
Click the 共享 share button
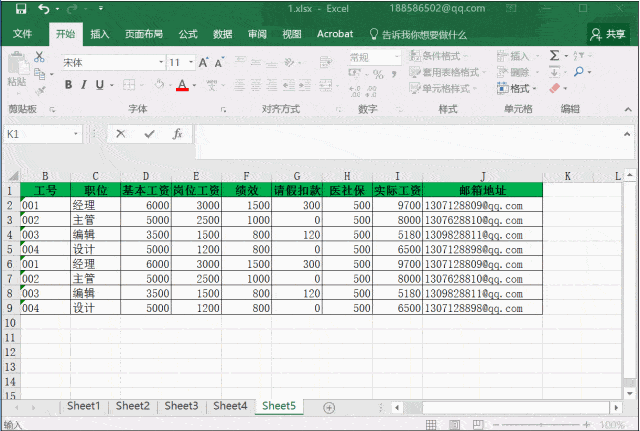click(608, 34)
